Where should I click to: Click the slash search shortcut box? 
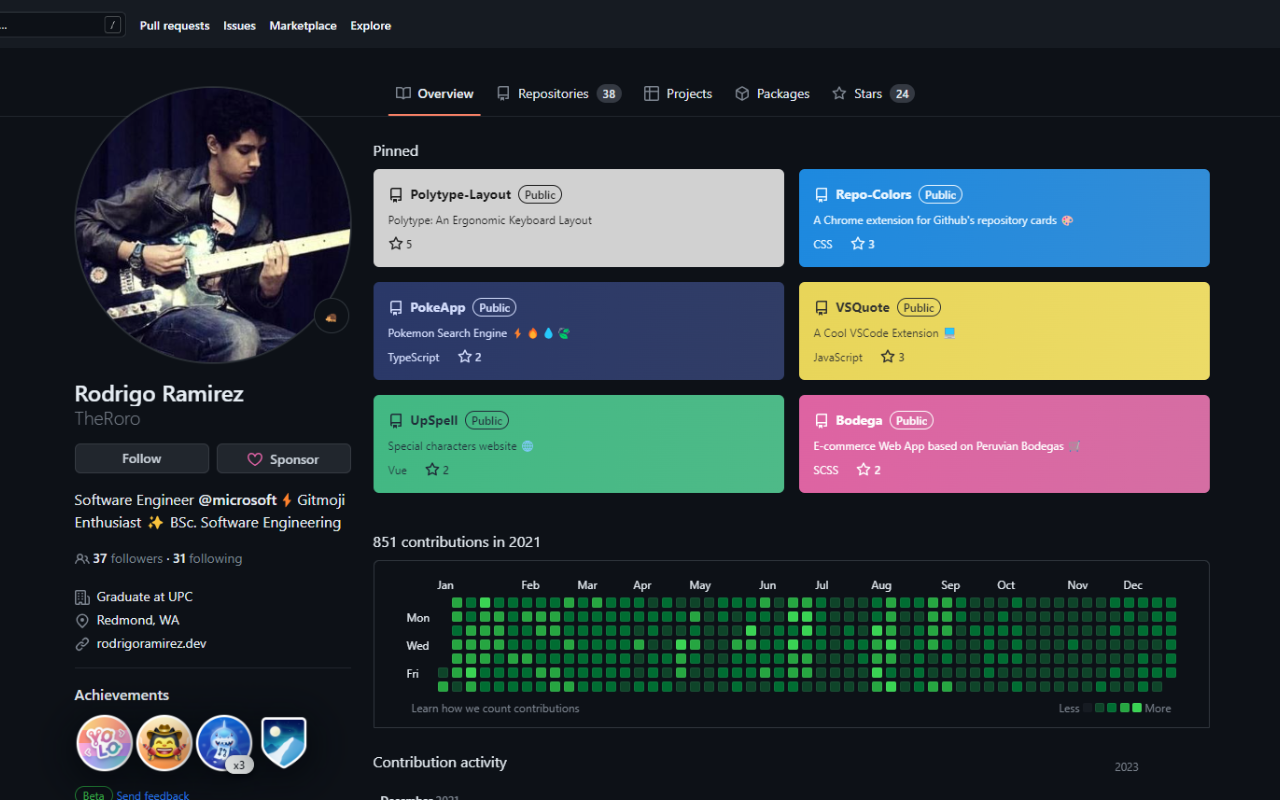tap(113, 25)
